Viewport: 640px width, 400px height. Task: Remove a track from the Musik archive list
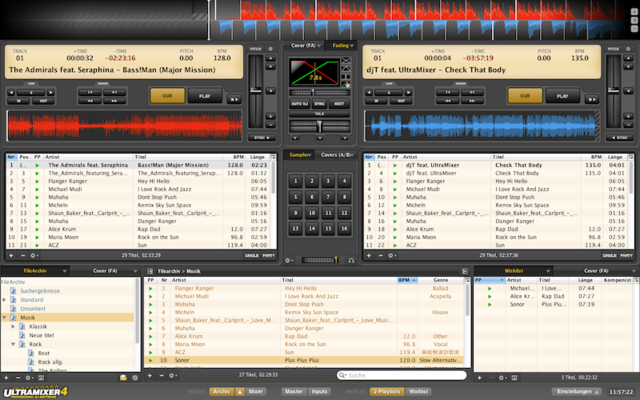tap(162, 376)
